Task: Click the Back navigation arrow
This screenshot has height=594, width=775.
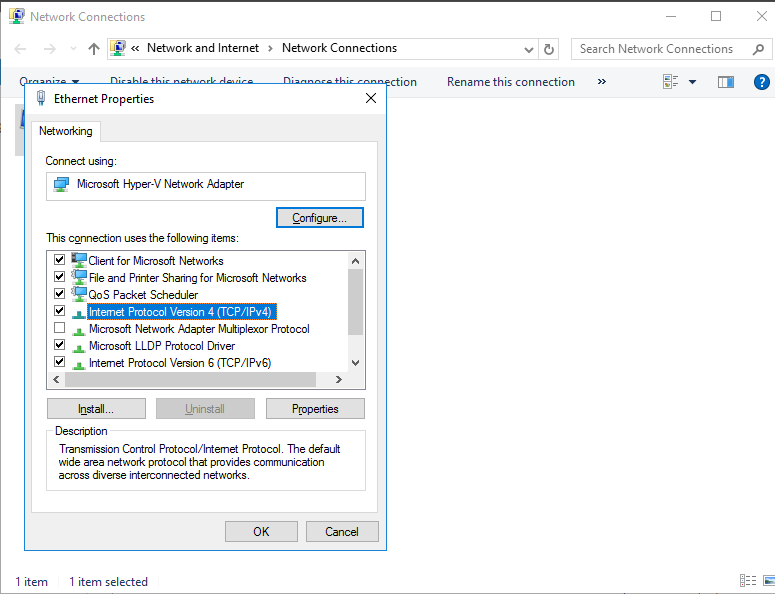Action: point(20,48)
